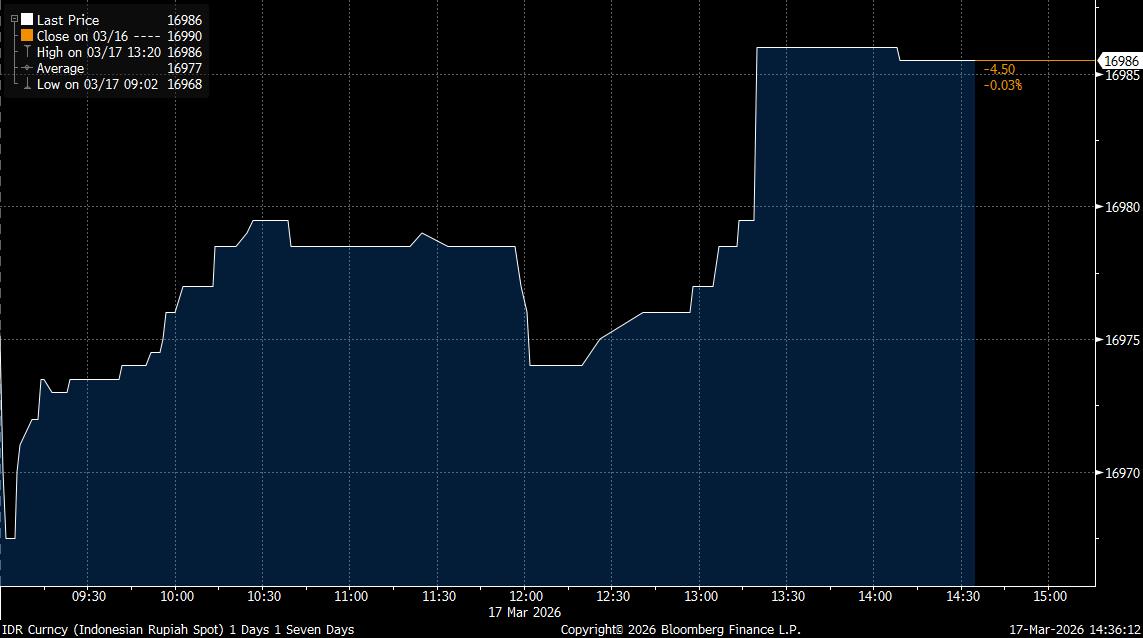Click the 16986 last price tag on the axis
This screenshot has height=638, width=1143.
click(x=1120, y=61)
